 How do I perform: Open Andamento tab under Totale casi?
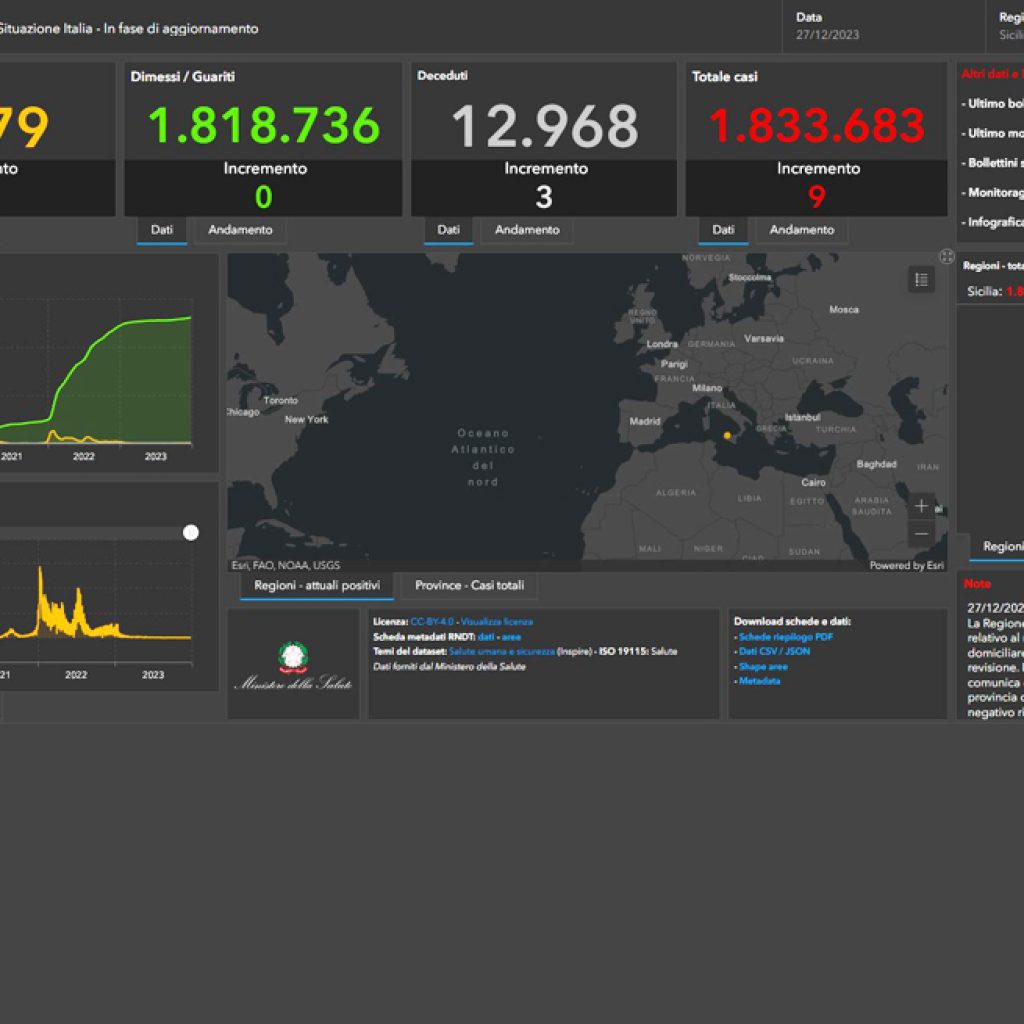pyautogui.click(x=802, y=230)
